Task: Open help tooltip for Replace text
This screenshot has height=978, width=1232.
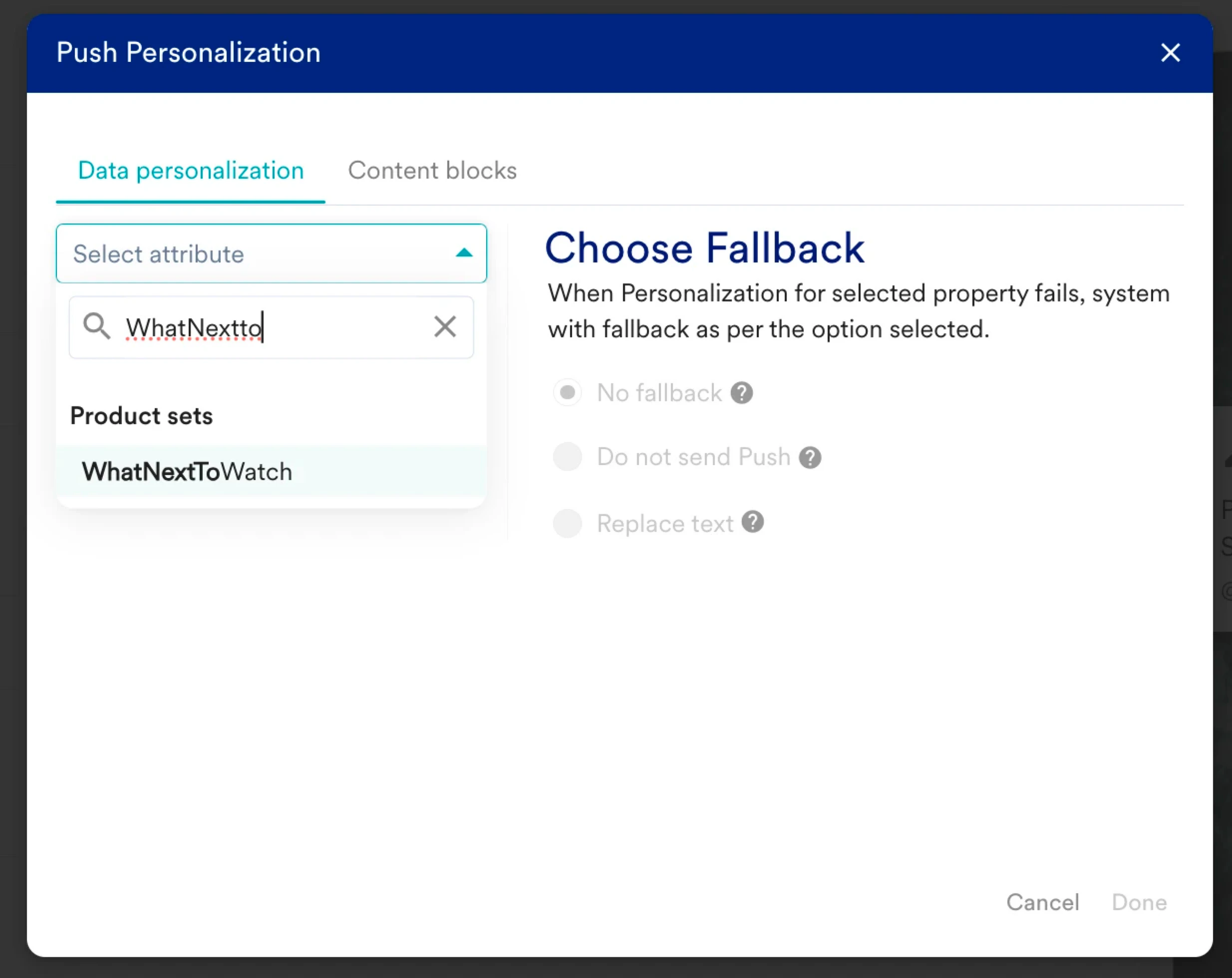Action: pyautogui.click(x=753, y=521)
